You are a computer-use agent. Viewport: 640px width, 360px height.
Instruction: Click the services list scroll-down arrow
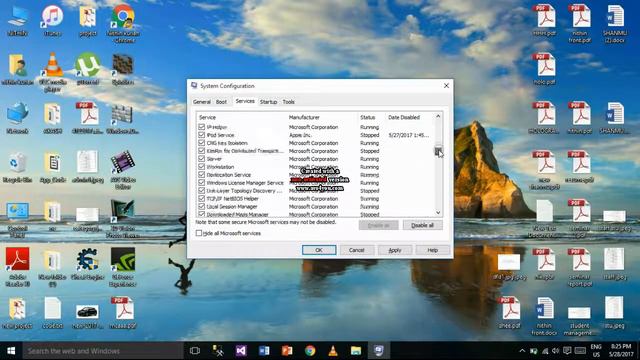click(x=438, y=213)
